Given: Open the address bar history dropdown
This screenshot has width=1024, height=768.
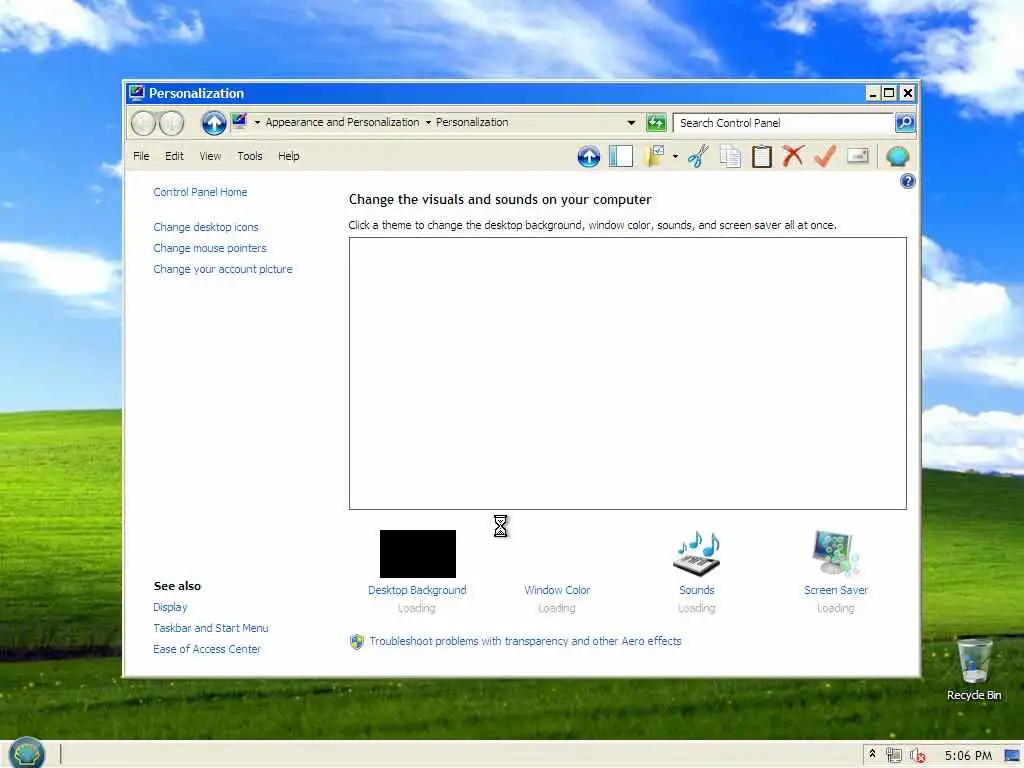Looking at the screenshot, I should (x=631, y=122).
